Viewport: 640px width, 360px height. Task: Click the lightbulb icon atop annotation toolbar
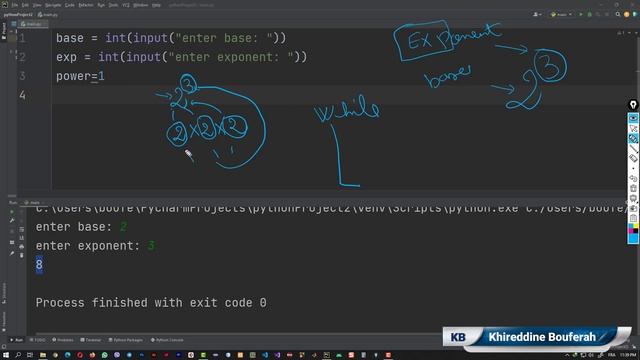point(633,105)
